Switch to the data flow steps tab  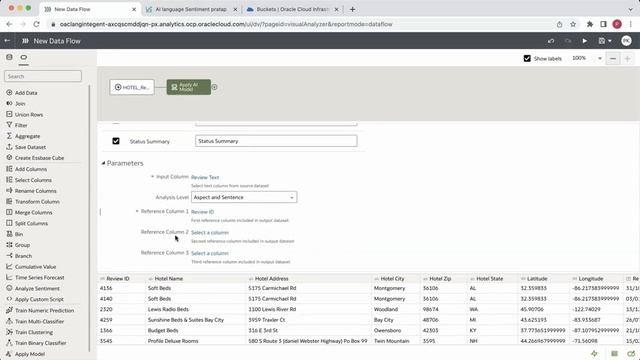[x=24, y=57]
